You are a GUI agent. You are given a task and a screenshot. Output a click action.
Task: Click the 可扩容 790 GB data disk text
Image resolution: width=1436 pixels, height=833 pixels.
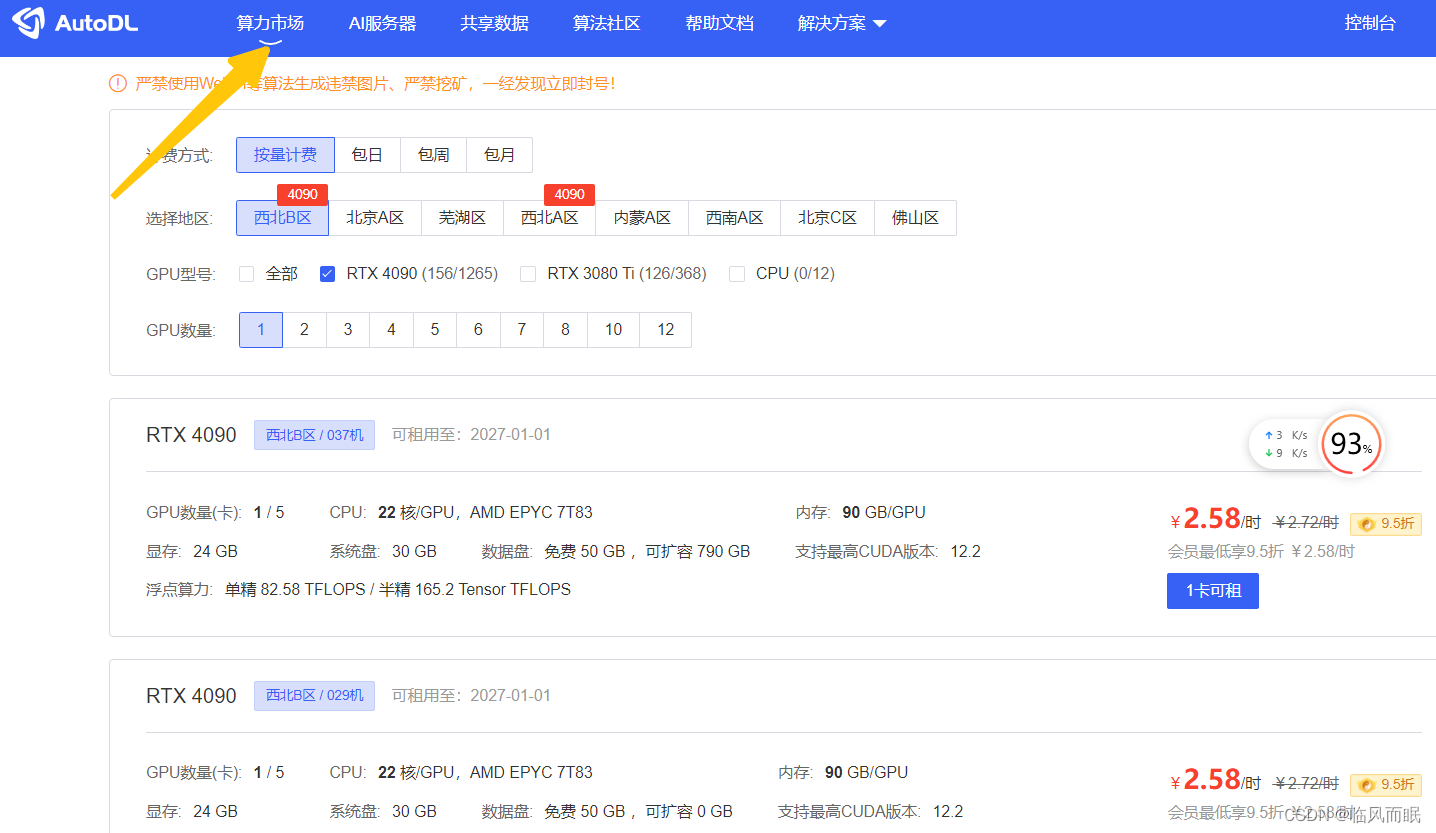[x=697, y=552]
